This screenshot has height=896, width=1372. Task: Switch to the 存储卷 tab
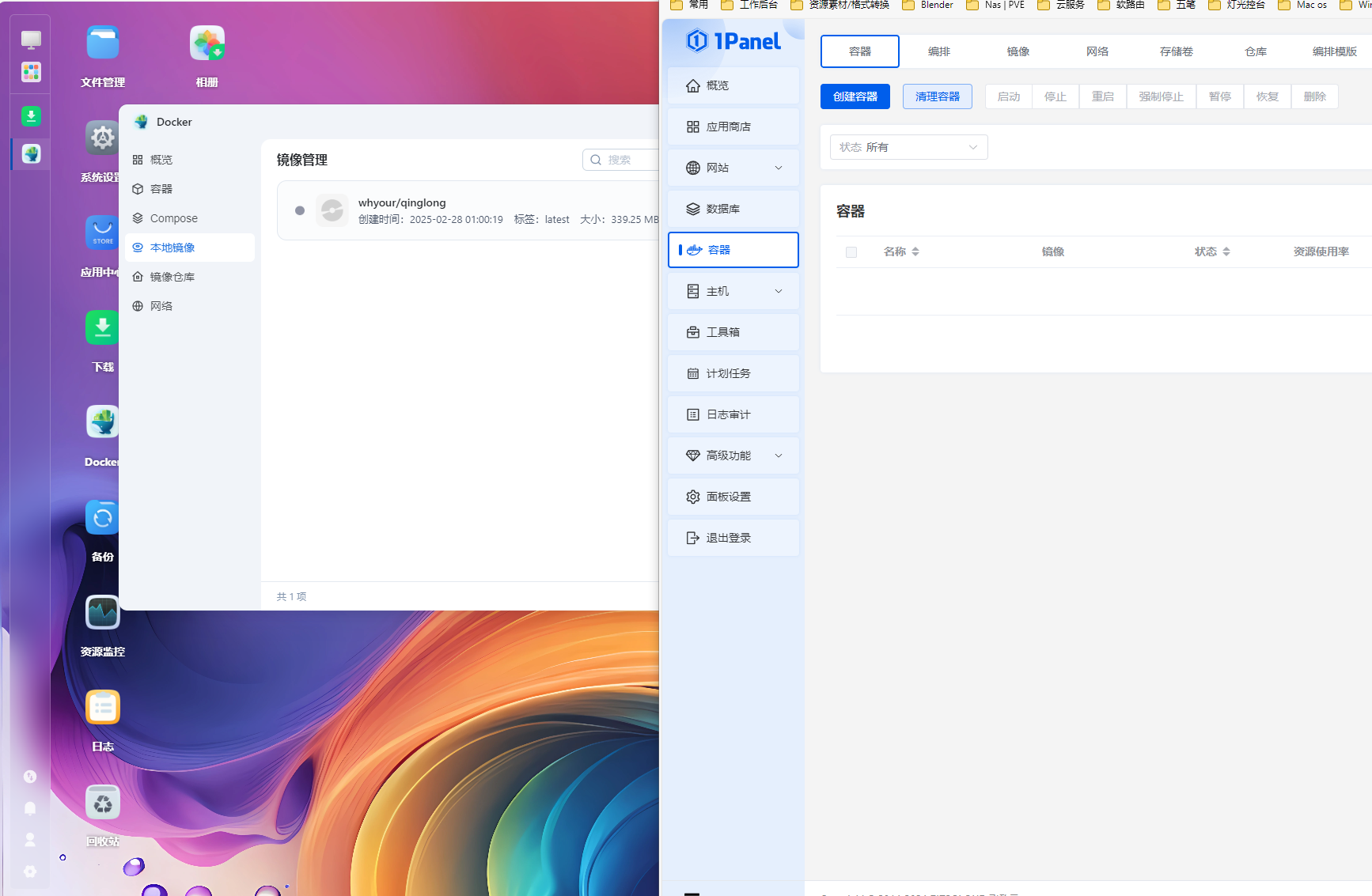[1177, 51]
